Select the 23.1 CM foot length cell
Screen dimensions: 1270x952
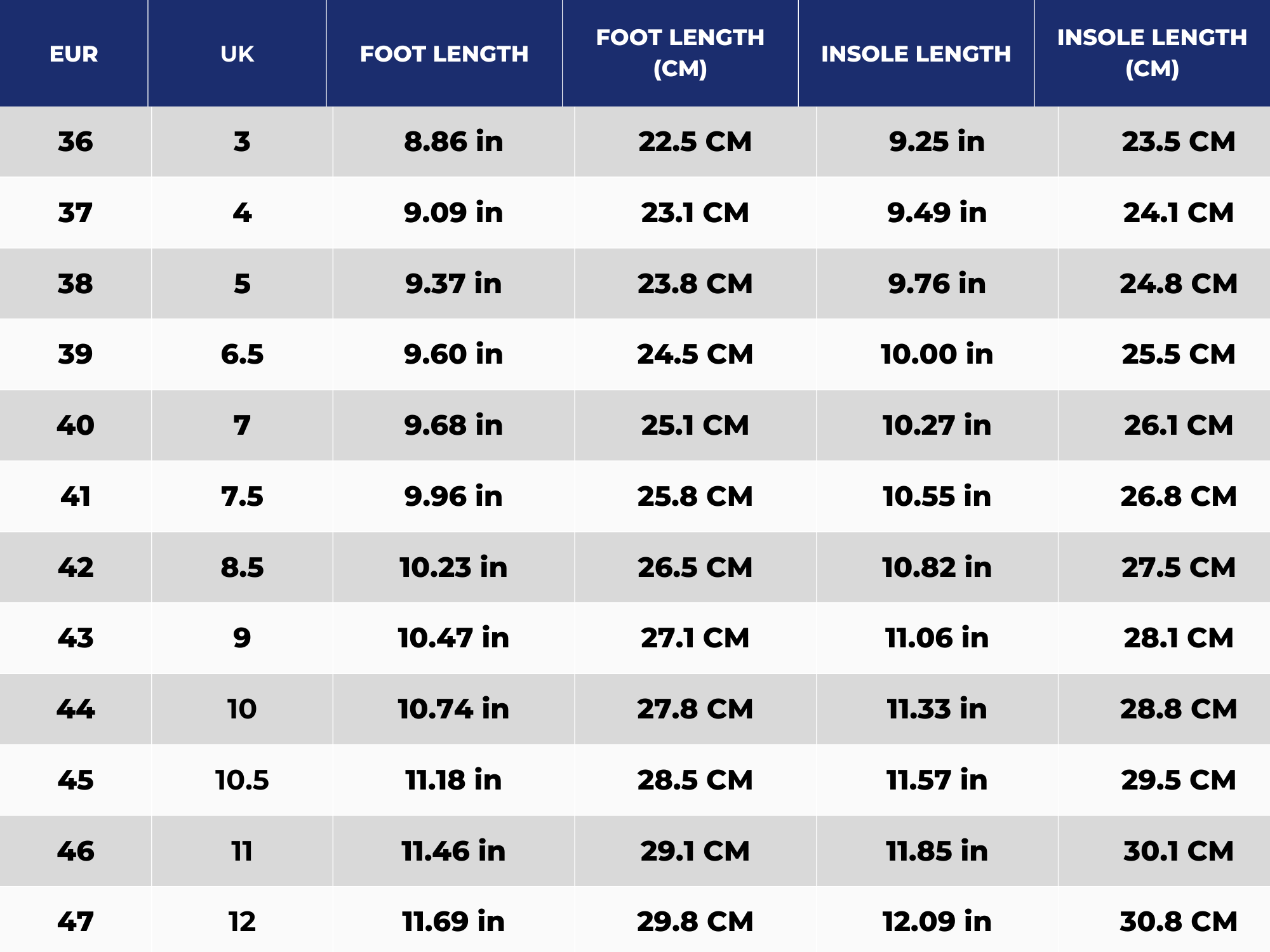pos(695,213)
